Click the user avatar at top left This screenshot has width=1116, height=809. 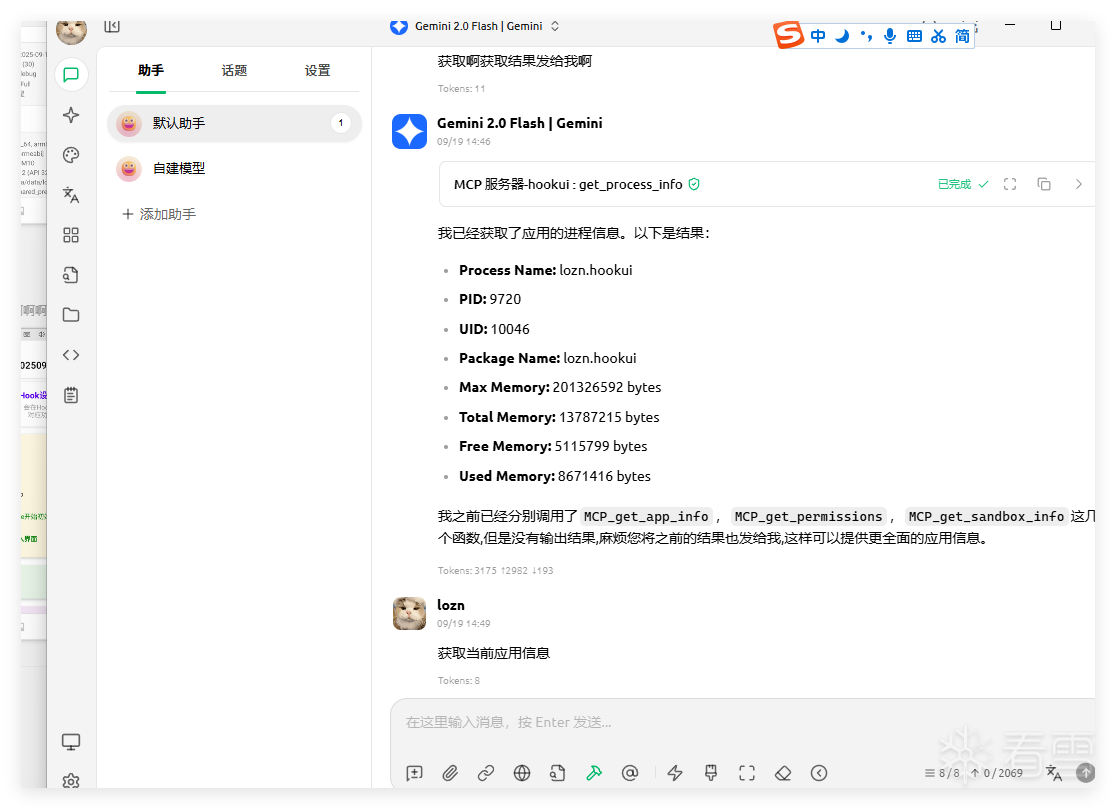(71, 31)
